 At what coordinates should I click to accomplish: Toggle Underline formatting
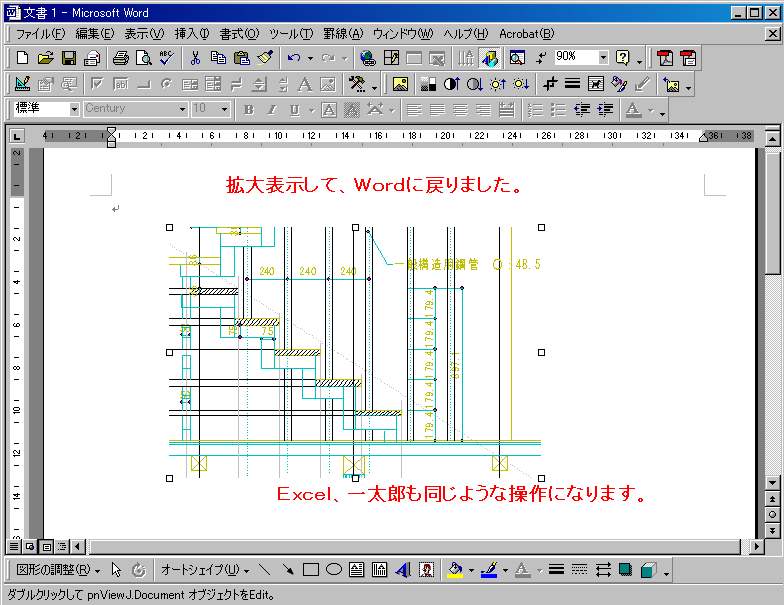(294, 110)
